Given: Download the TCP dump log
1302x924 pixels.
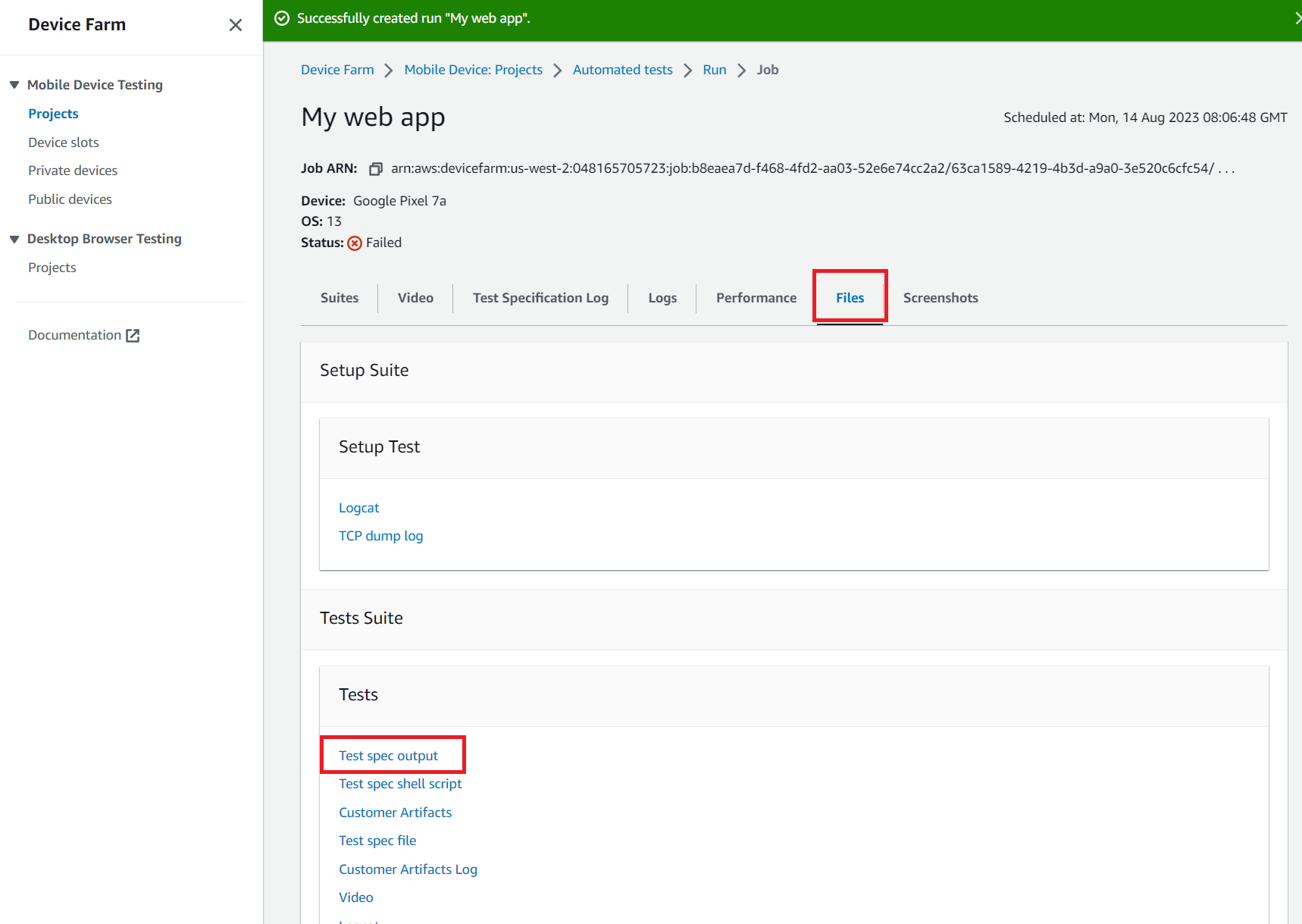Looking at the screenshot, I should click(380, 536).
